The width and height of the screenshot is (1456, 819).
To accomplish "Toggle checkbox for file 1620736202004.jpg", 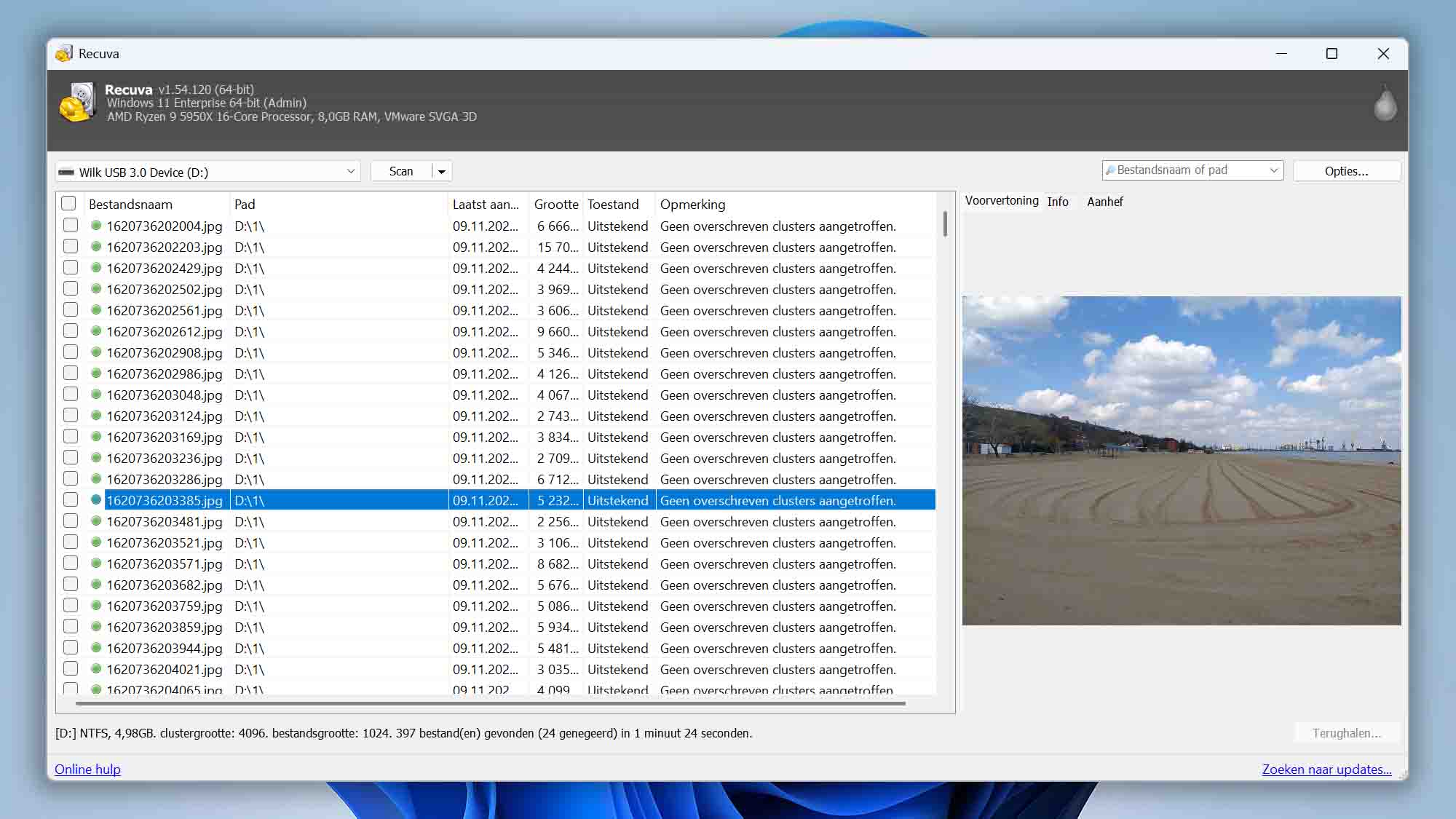I will tap(70, 225).
